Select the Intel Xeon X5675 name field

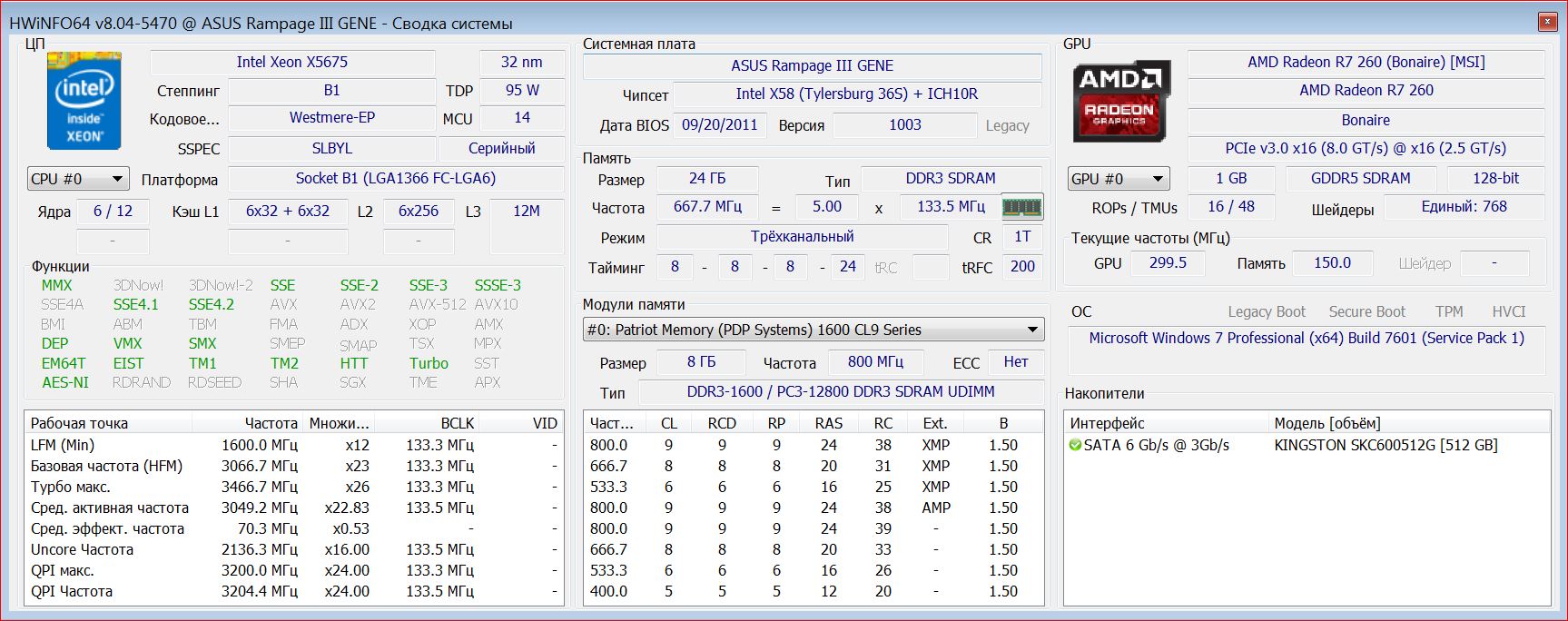point(292,62)
